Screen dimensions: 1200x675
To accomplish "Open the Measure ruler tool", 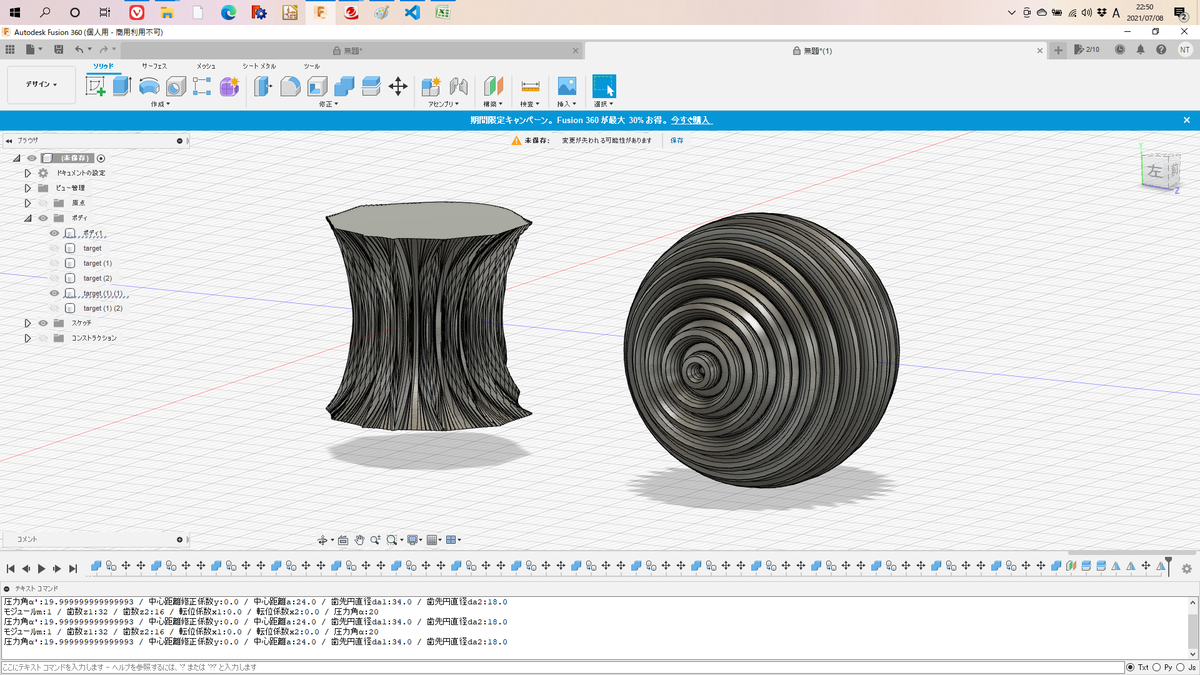I will [530, 86].
